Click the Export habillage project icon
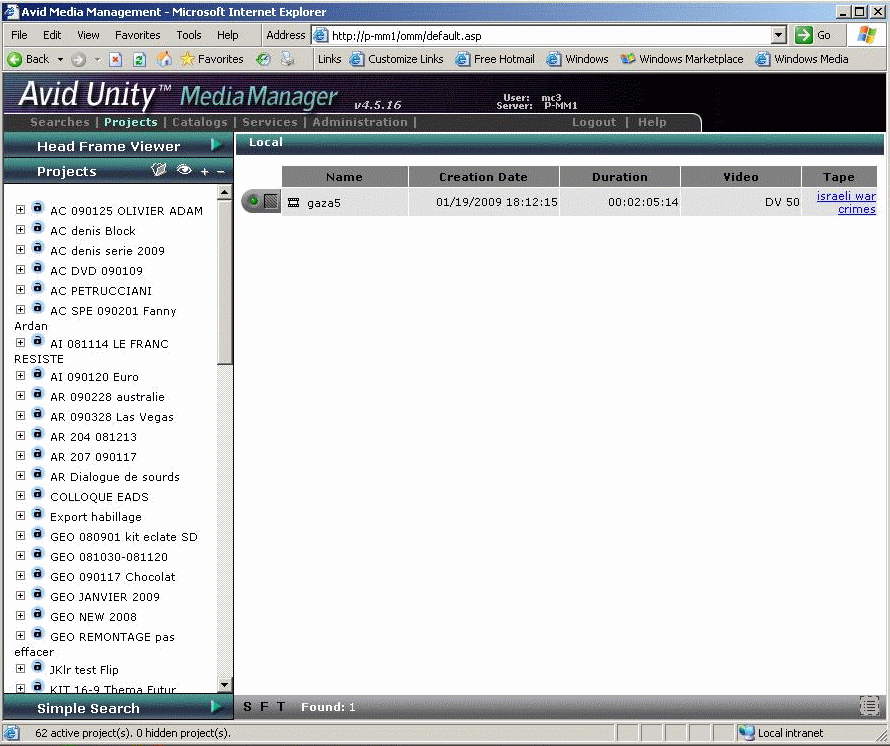Viewport: 890px width, 746px height. [x=37, y=514]
